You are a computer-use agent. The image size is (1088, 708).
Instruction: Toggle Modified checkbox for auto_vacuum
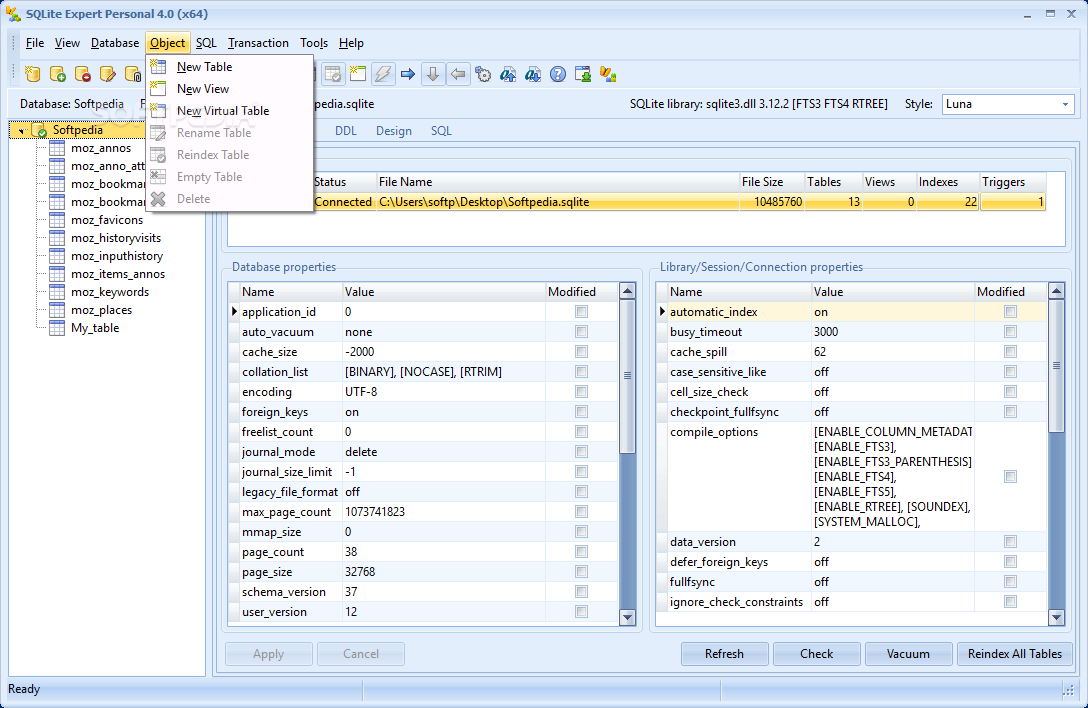tap(581, 332)
